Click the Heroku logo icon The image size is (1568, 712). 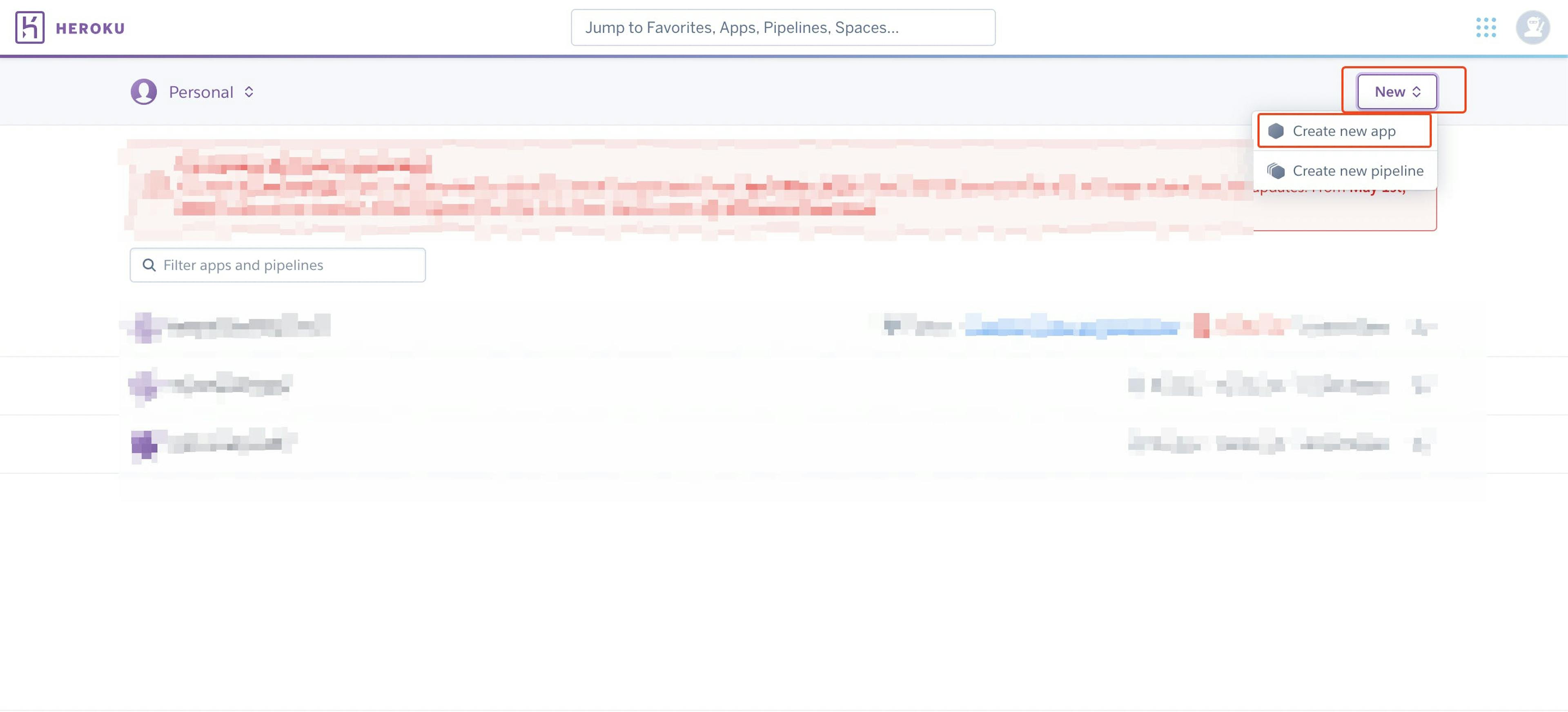coord(27,27)
